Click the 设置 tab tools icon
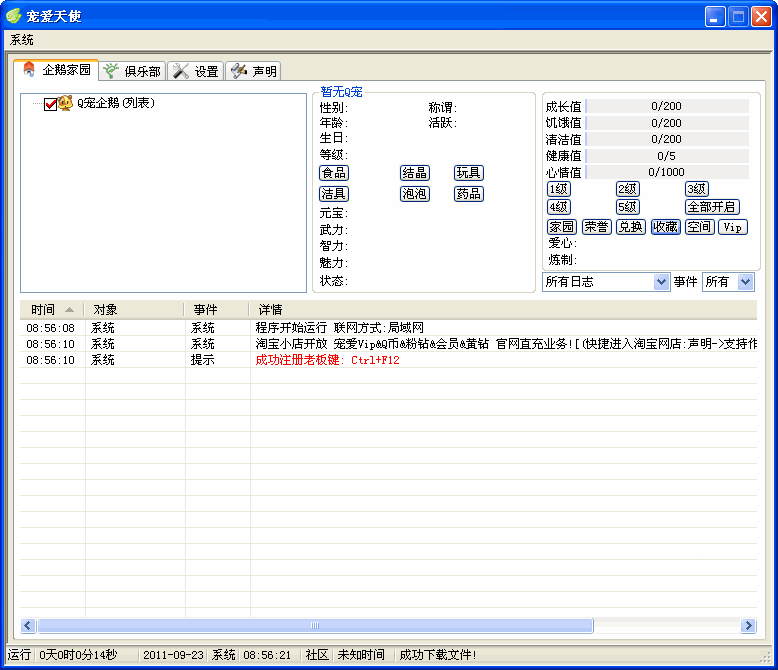This screenshot has width=778, height=670. (180, 71)
